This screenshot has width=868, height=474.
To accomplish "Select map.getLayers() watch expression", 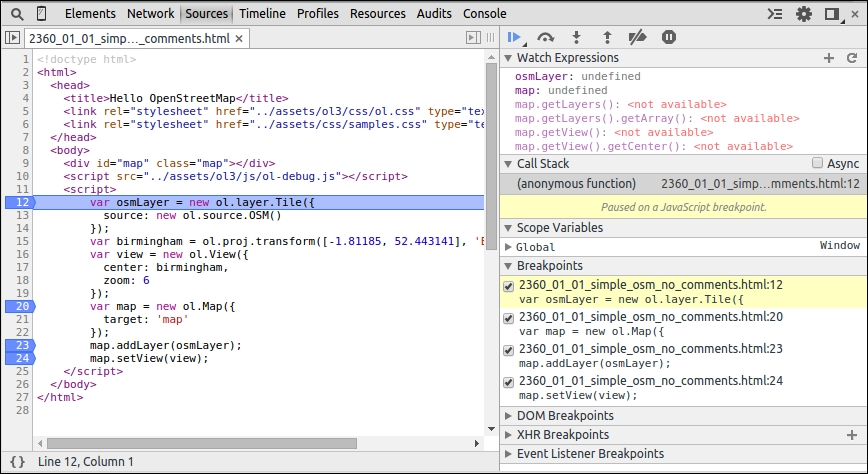I will pos(621,104).
